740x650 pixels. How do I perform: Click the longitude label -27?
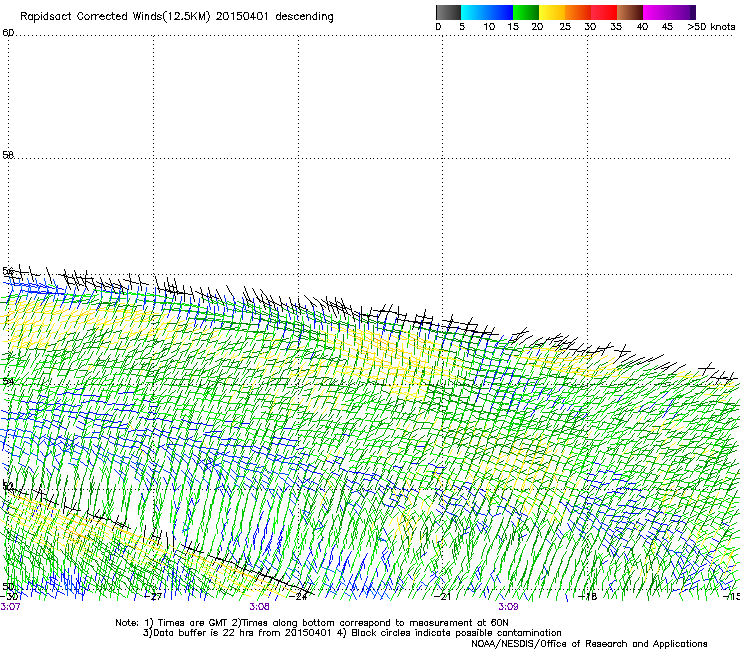tap(154, 597)
